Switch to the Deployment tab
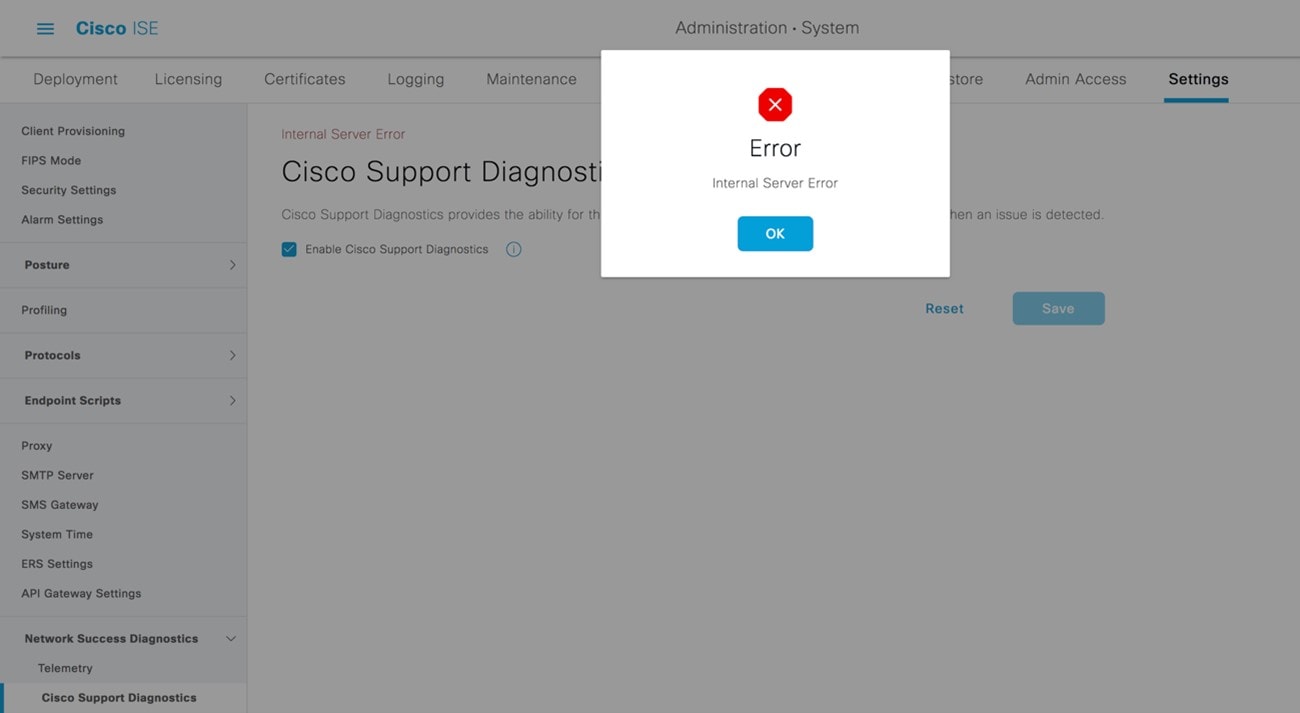The width and height of the screenshot is (1300, 713). coord(75,79)
